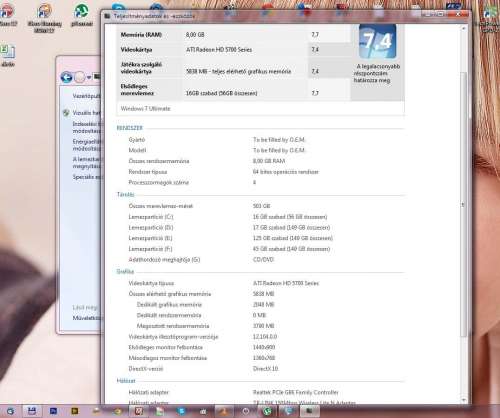Click the Tárolás section header

(x=125, y=194)
